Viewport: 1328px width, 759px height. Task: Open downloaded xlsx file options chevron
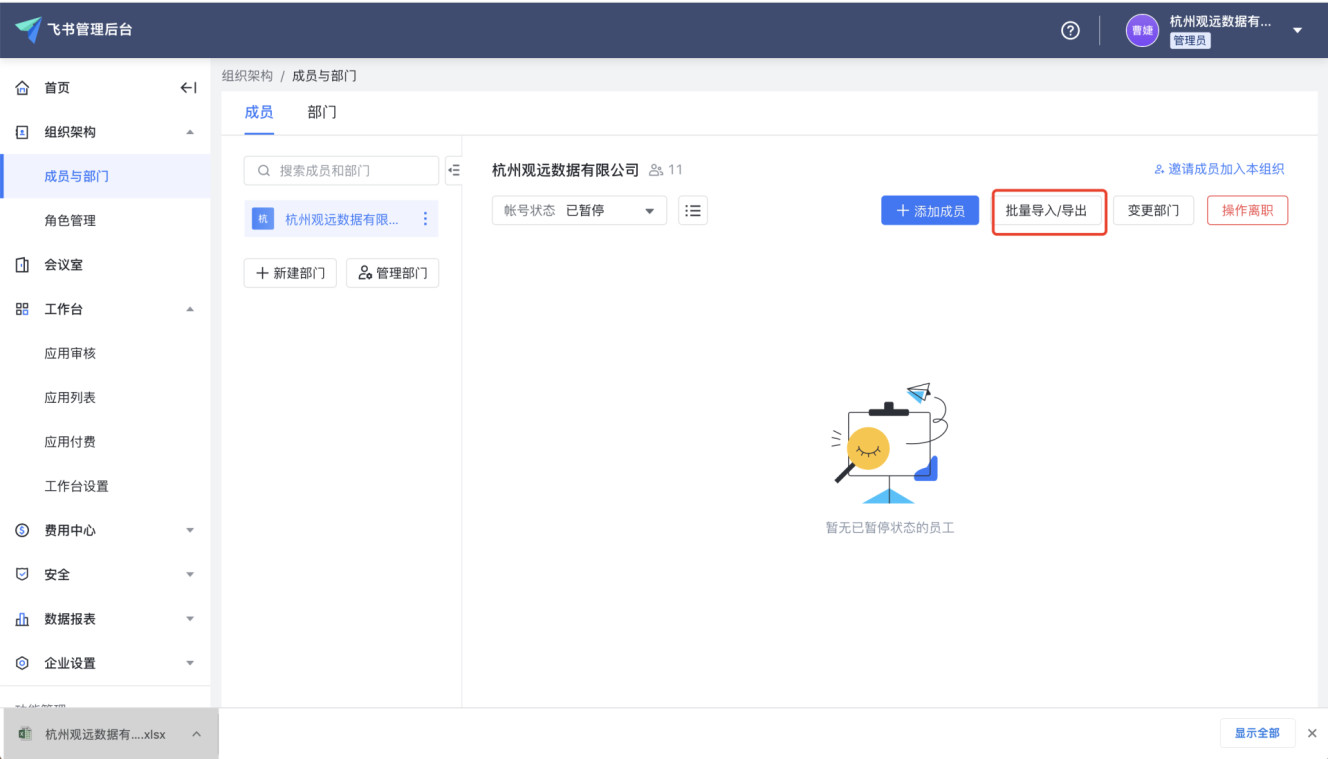pyautogui.click(x=197, y=734)
